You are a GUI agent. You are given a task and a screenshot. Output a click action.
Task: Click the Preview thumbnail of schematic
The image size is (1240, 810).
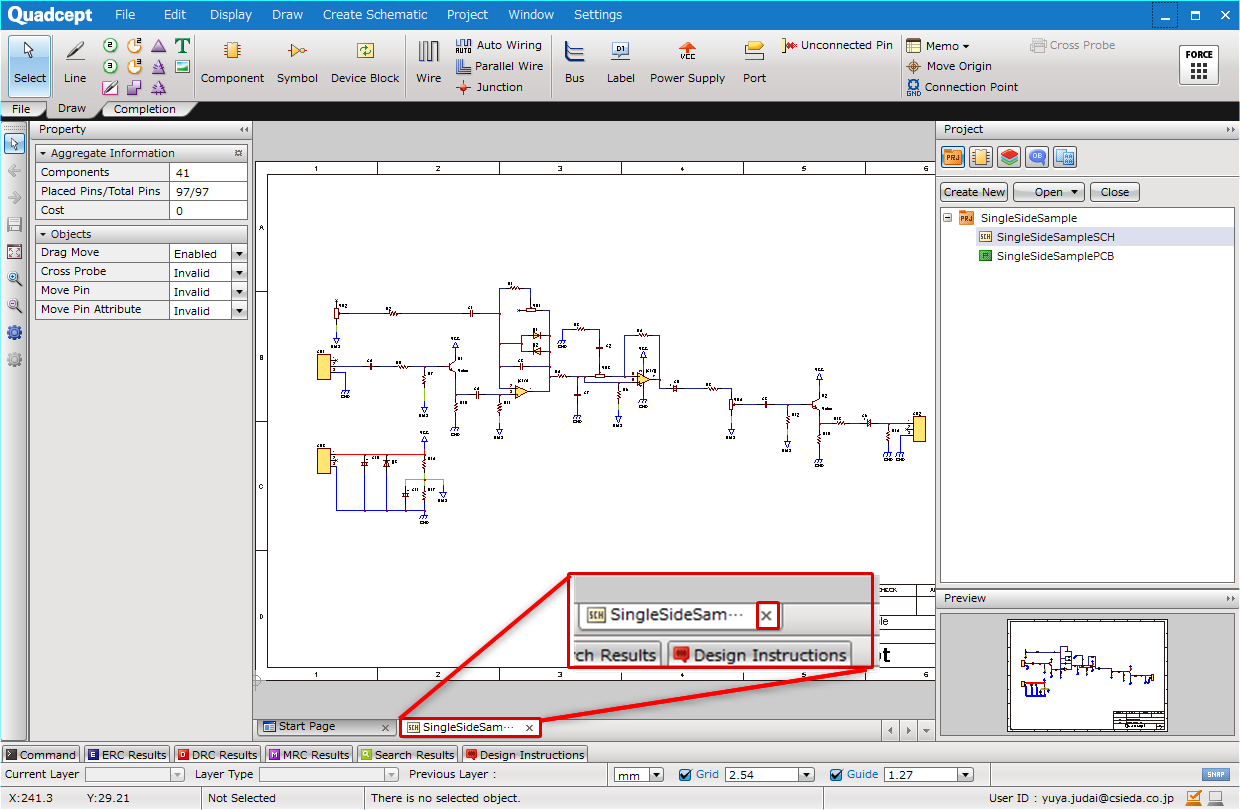[1088, 675]
